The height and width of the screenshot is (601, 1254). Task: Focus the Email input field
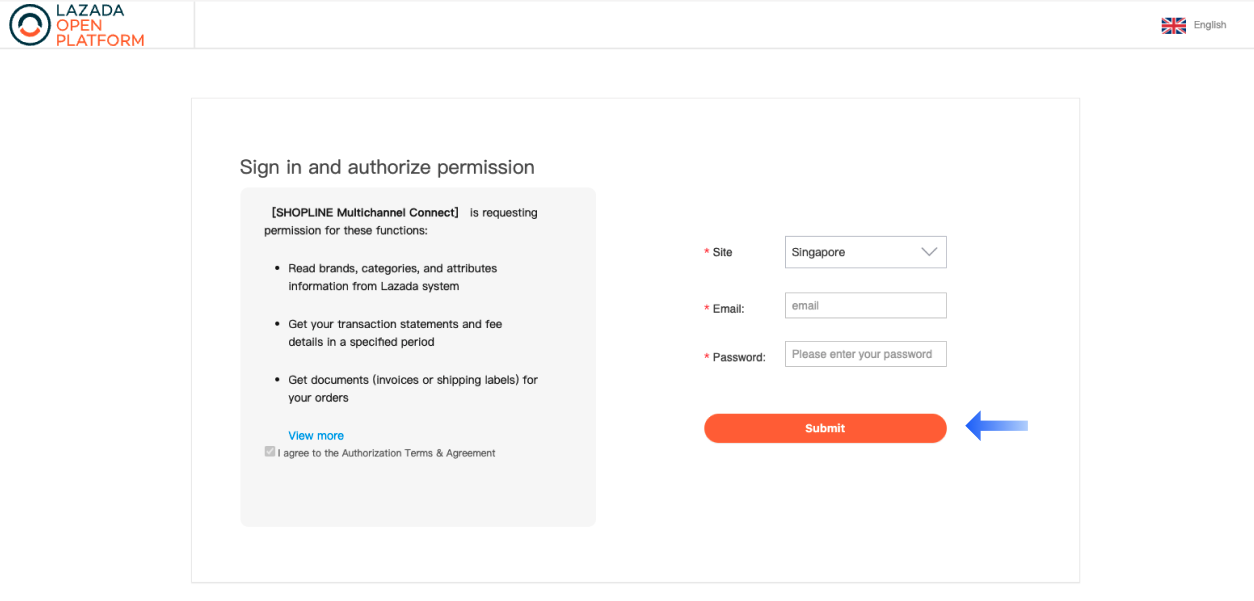(865, 306)
